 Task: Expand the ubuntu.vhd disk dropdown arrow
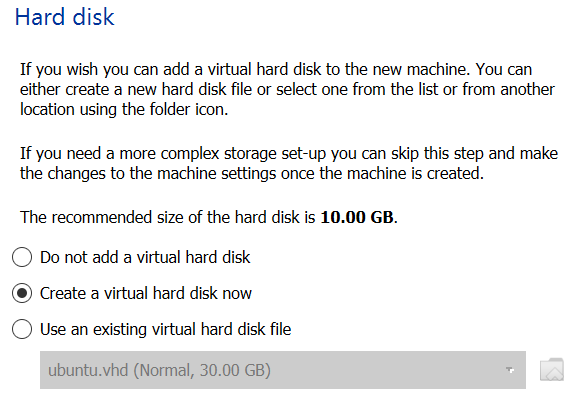tap(511, 370)
